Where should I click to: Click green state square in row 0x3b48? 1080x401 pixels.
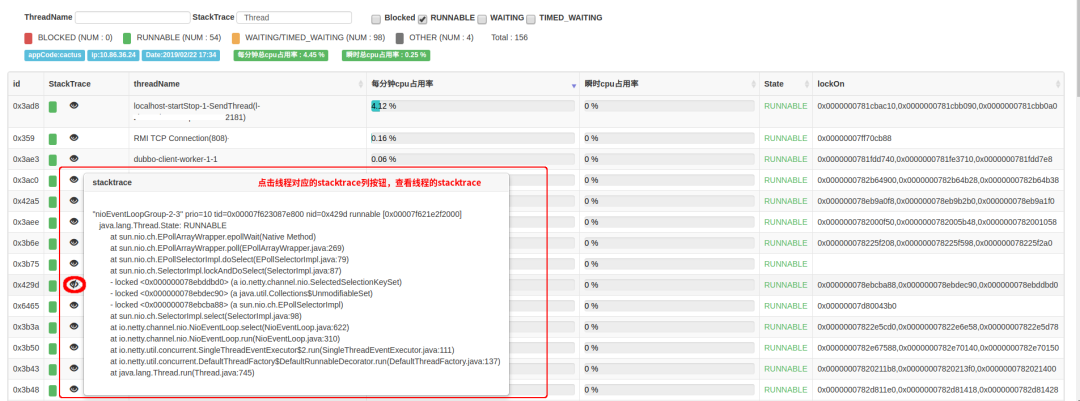click(x=52, y=391)
